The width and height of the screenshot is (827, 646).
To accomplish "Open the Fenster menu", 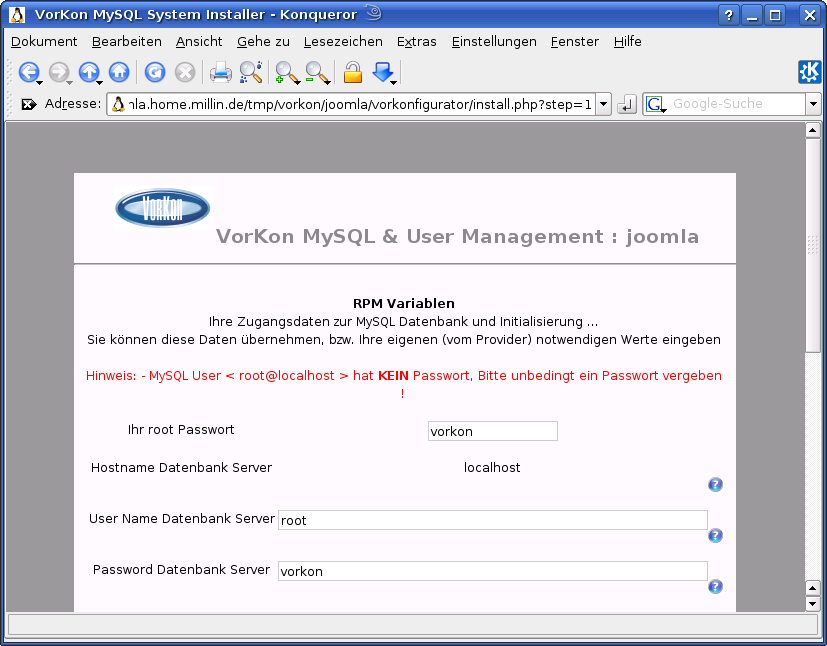I will point(574,42).
